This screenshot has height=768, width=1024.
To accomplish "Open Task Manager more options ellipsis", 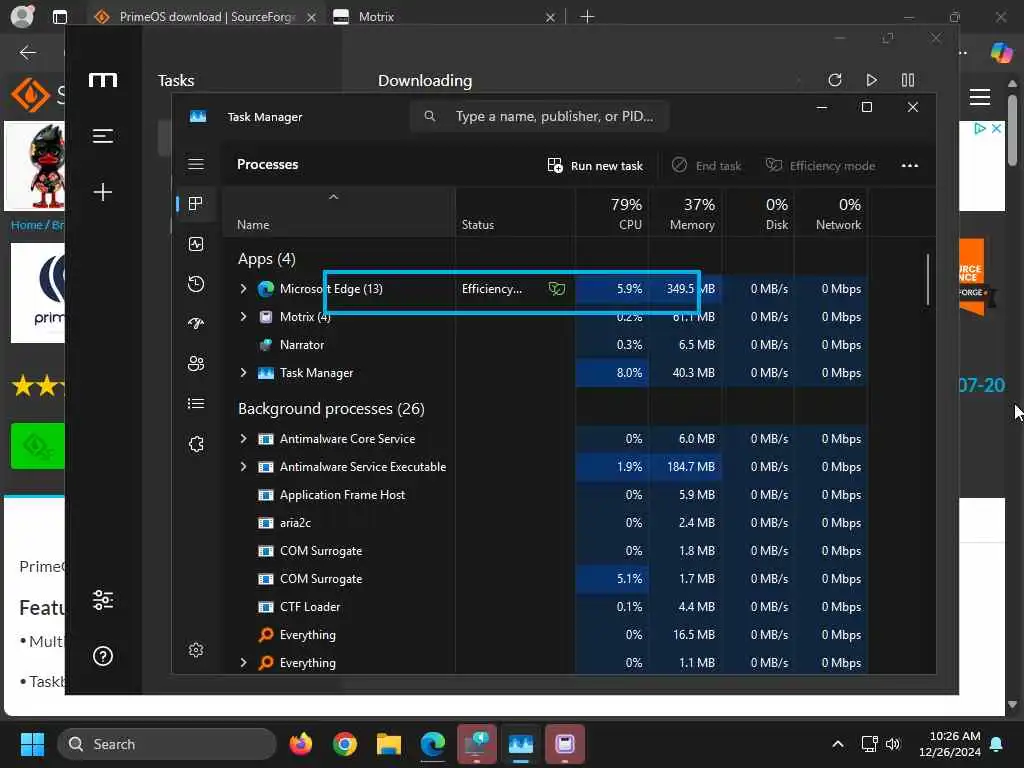I will 910,166.
